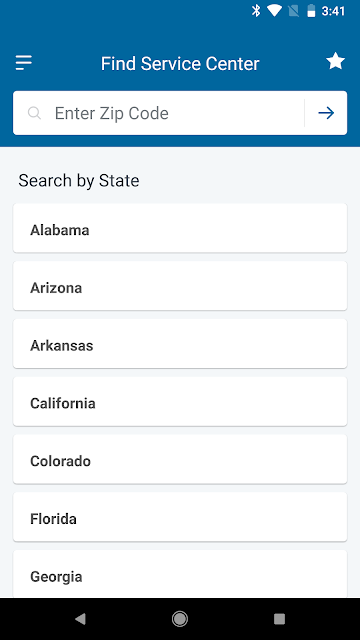Choose Florida from the list
This screenshot has width=360, height=640.
tap(180, 517)
